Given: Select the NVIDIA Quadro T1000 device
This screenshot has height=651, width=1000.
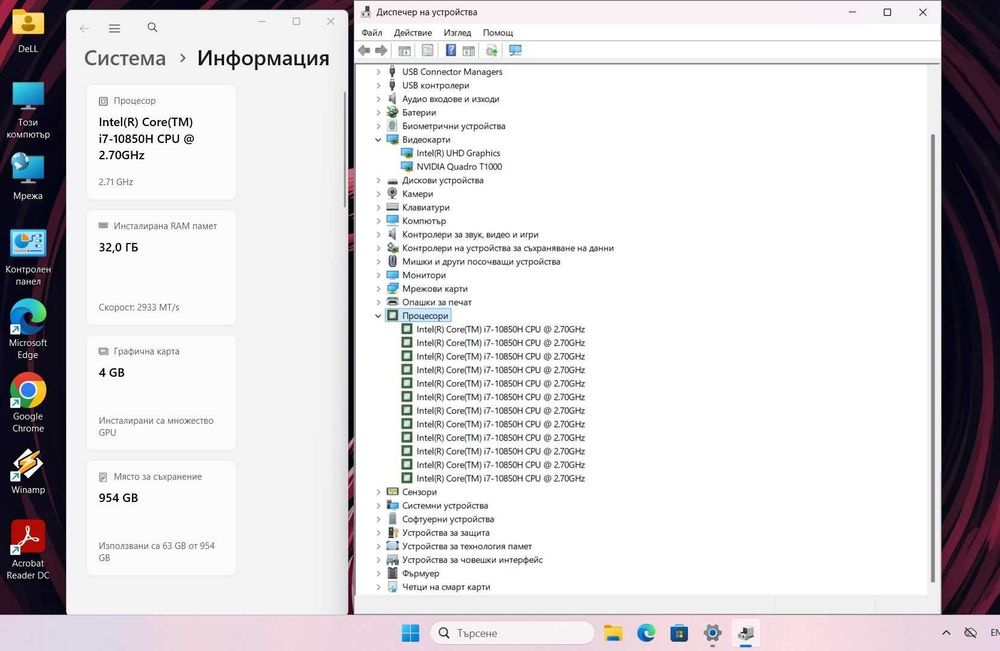Looking at the screenshot, I should [459, 167].
